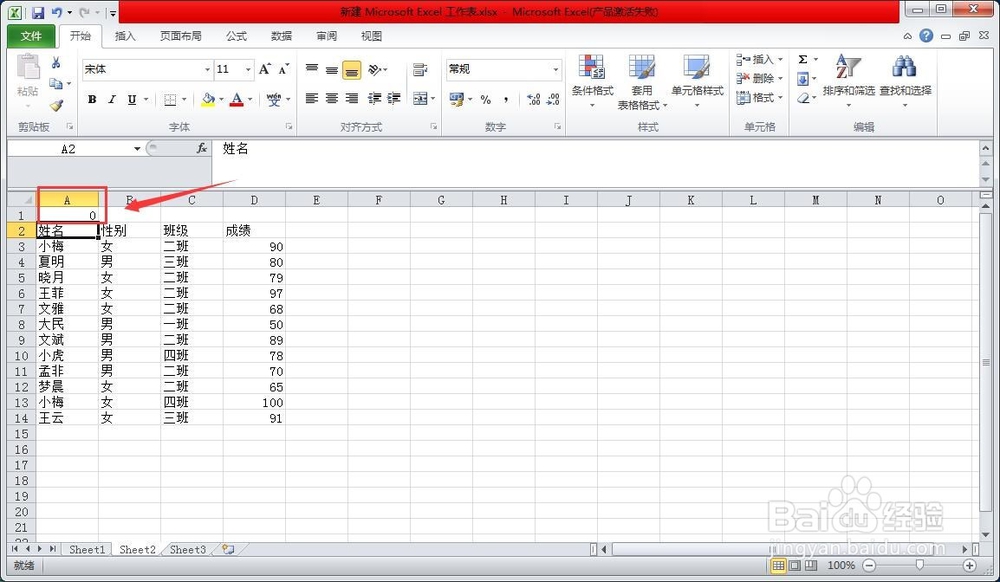This screenshot has width=1000, height=582.
Task: Open 单元格样式 cell styles
Action: point(697,80)
